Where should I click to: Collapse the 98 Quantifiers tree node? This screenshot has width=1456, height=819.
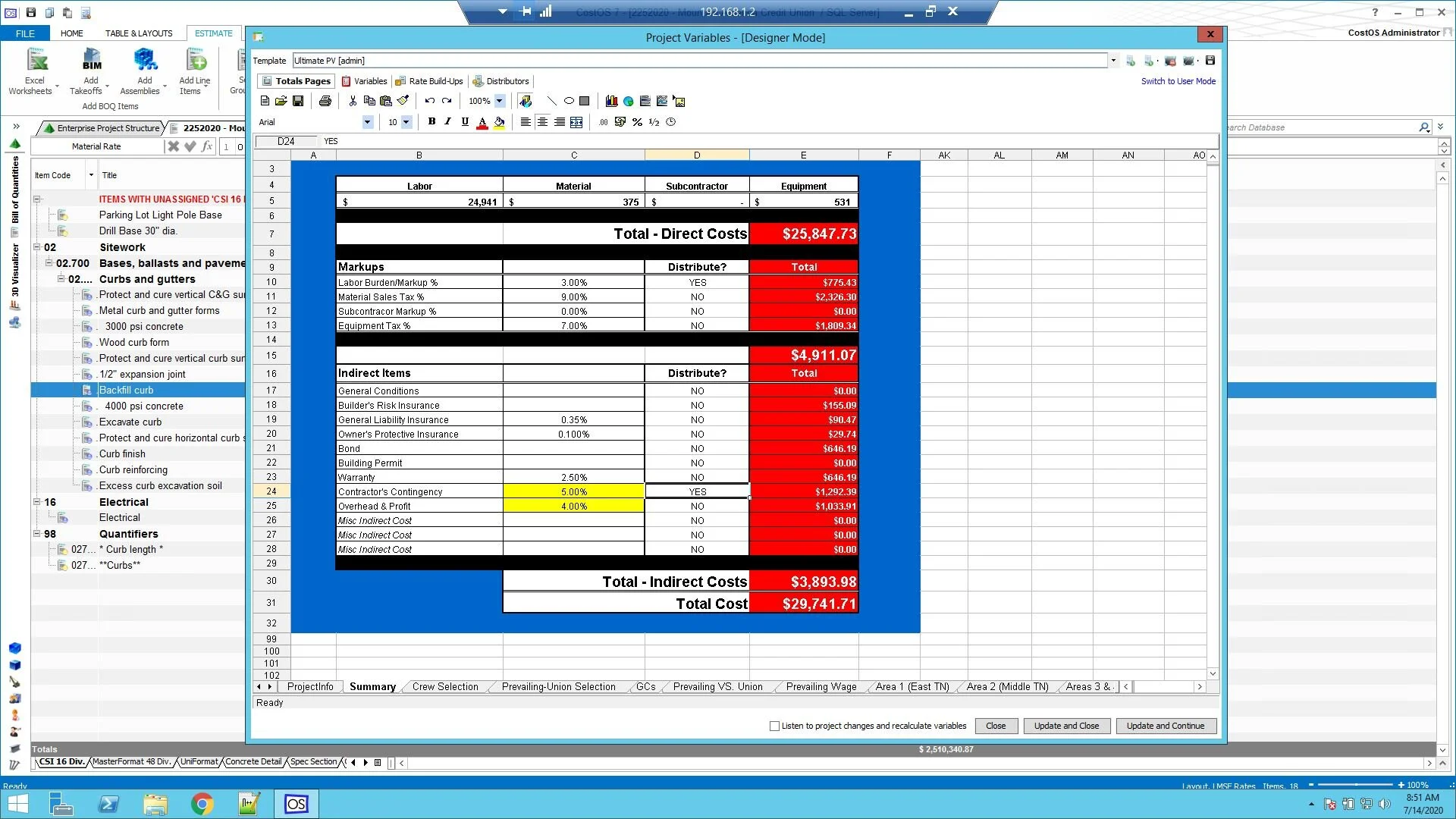click(36, 534)
